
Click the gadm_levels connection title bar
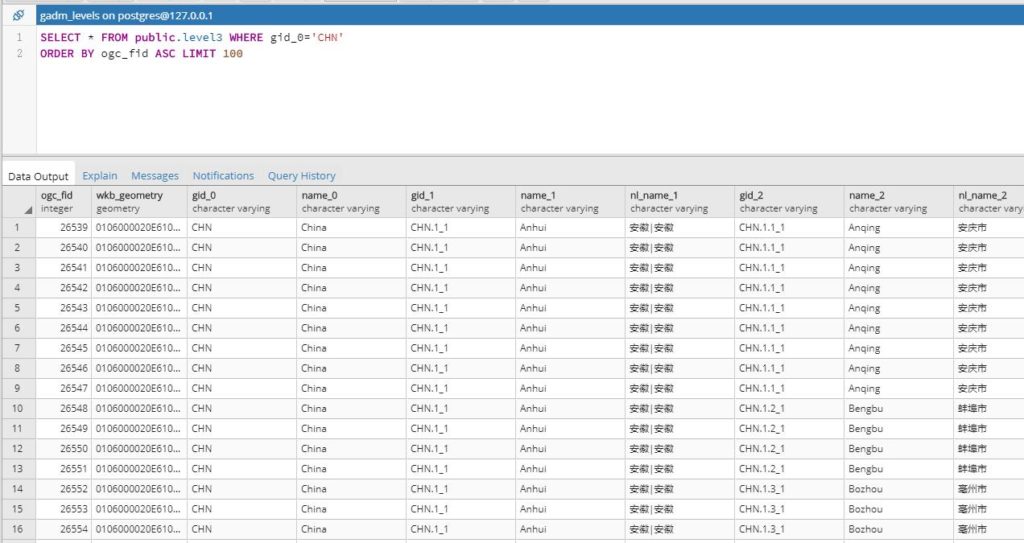coord(125,16)
